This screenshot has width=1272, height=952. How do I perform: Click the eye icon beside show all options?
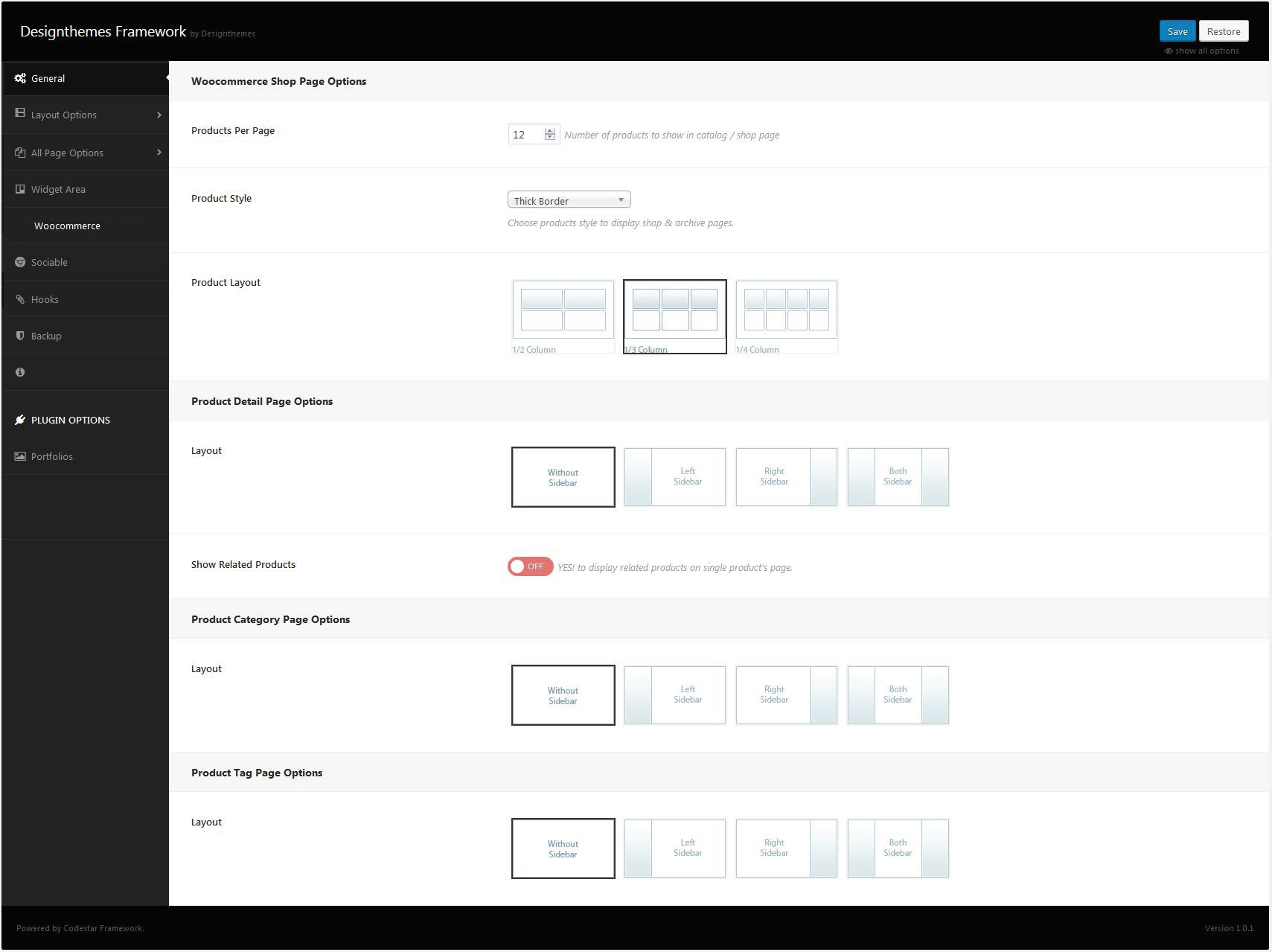[x=1169, y=51]
